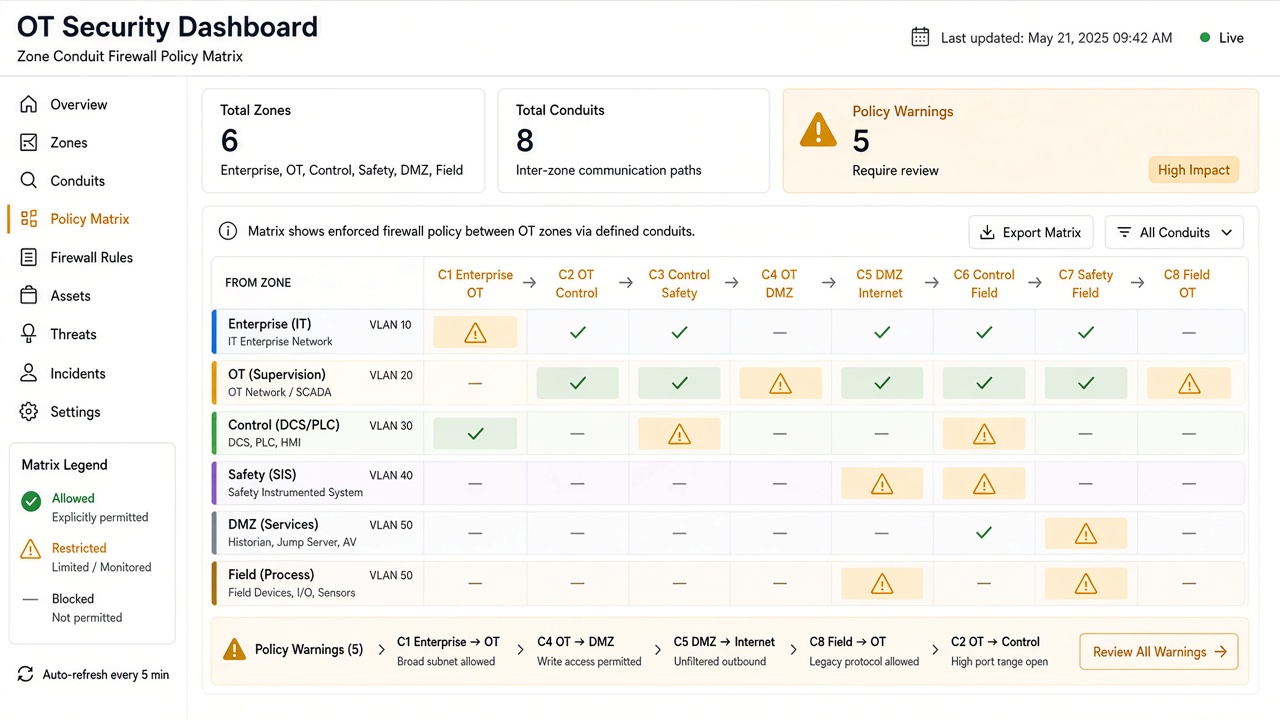
Task: Open the All Conduits filter dropdown
Action: [x=1174, y=232]
